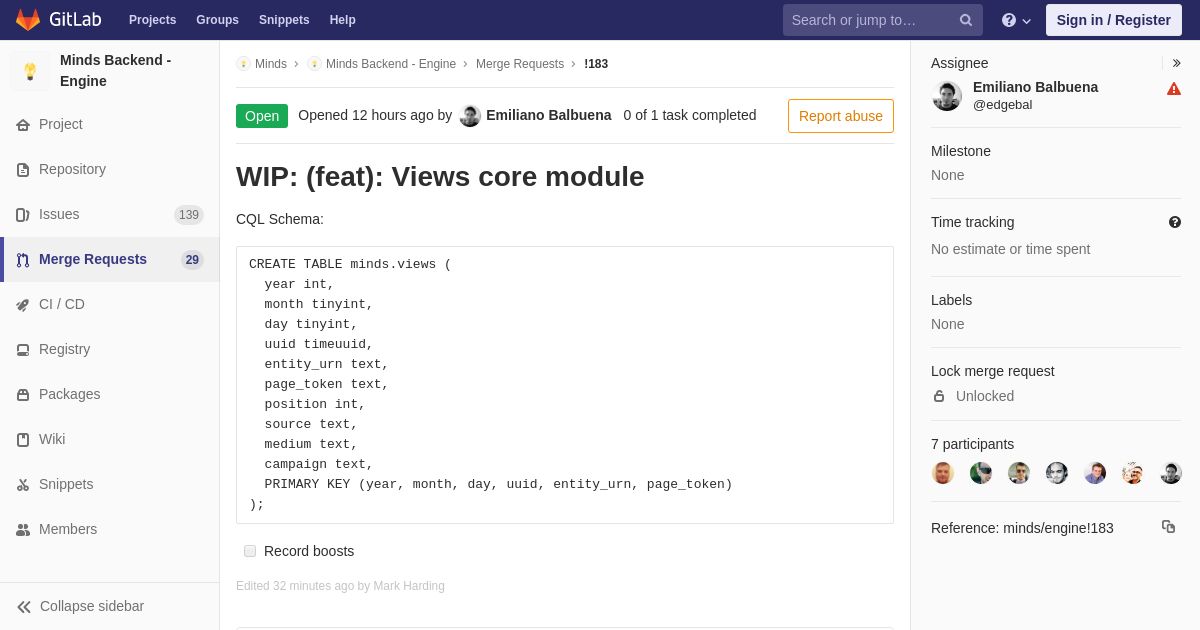Click the fifth participant avatar
Viewport: 1200px width, 630px height.
pyautogui.click(x=1095, y=473)
